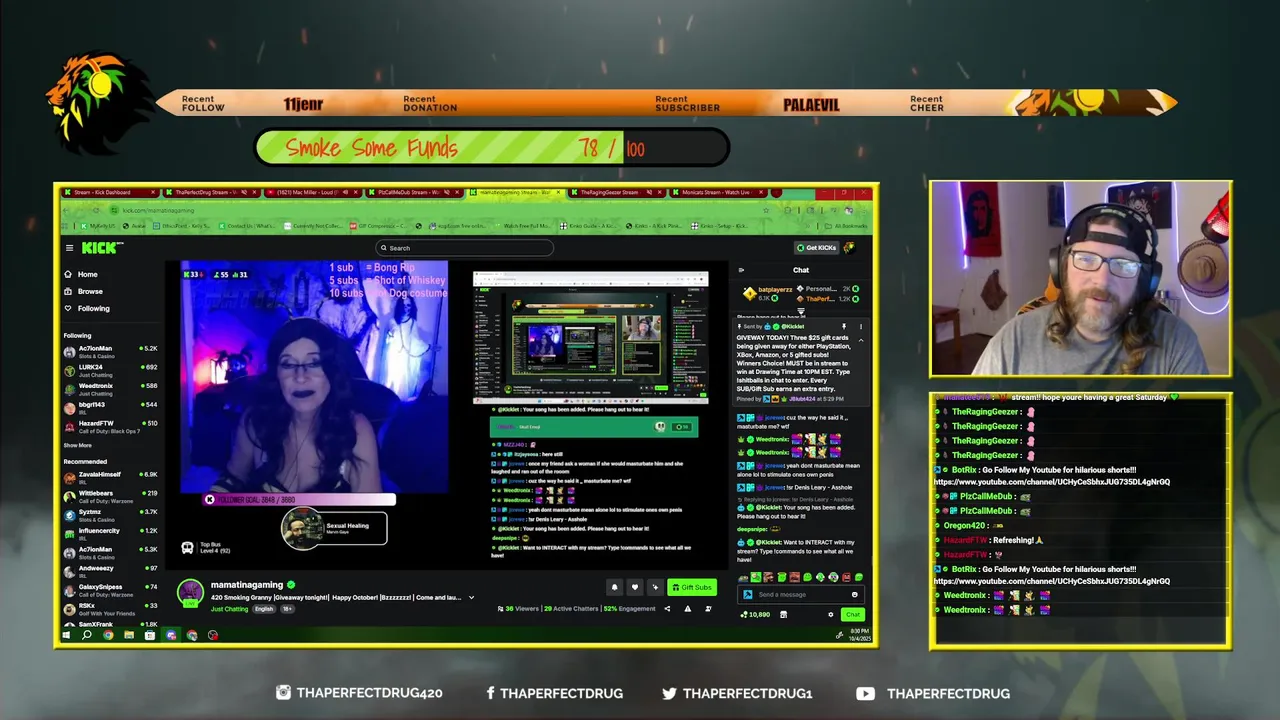Open Browse in the Kick sidebar
The height and width of the screenshot is (720, 1280).
(x=83, y=291)
